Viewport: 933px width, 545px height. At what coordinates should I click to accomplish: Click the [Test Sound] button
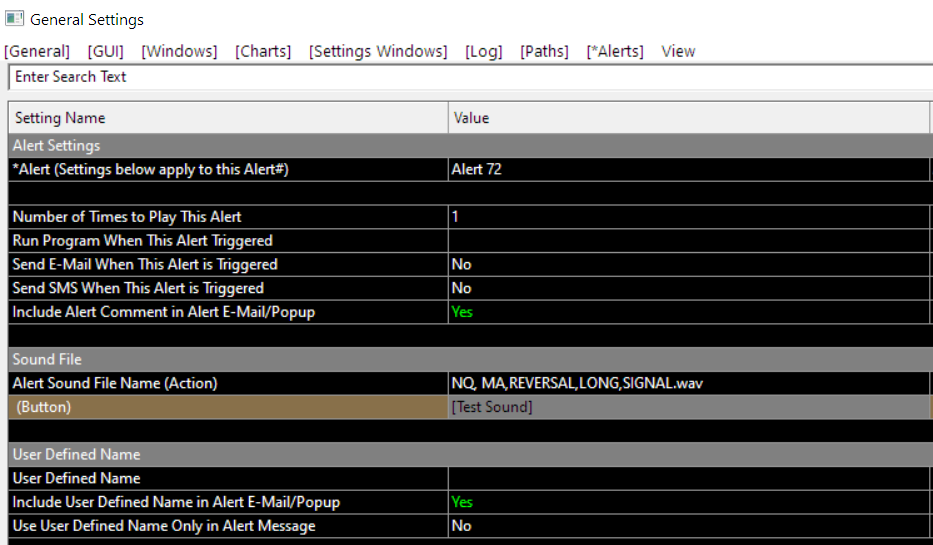tap(688, 407)
